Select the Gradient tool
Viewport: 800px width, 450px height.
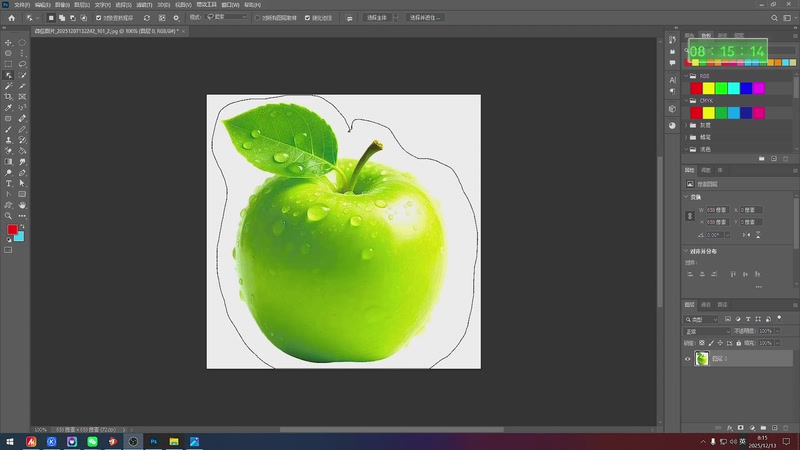(8, 162)
